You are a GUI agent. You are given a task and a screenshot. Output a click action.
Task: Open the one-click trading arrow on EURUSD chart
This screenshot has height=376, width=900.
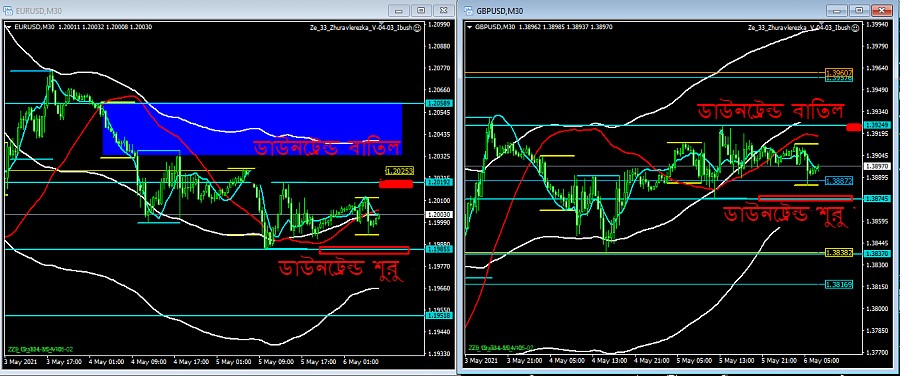[8, 27]
